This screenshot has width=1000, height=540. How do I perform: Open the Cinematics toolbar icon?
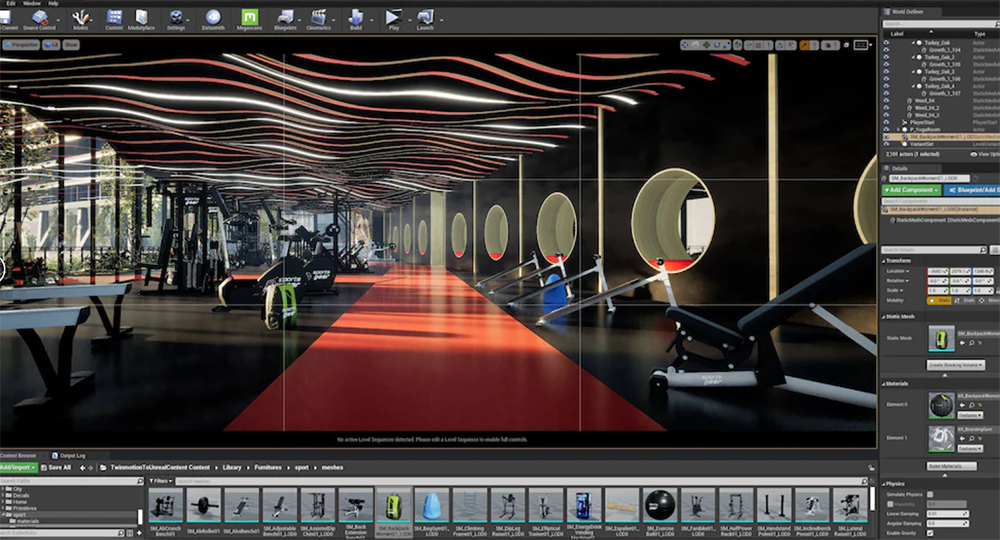click(x=318, y=19)
